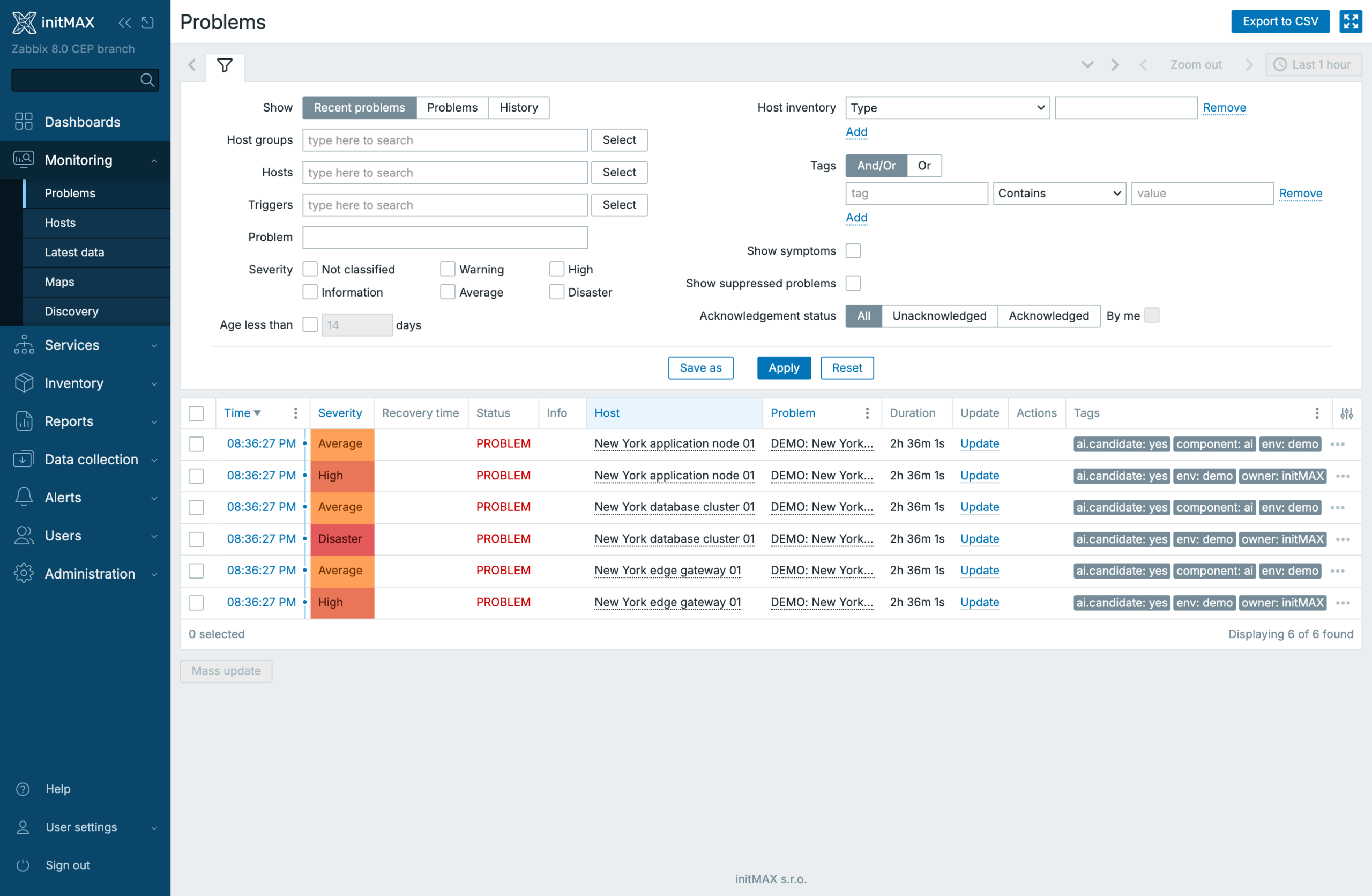The image size is (1372, 896).
Task: Click the Disaster severity cell
Action: [x=342, y=539]
